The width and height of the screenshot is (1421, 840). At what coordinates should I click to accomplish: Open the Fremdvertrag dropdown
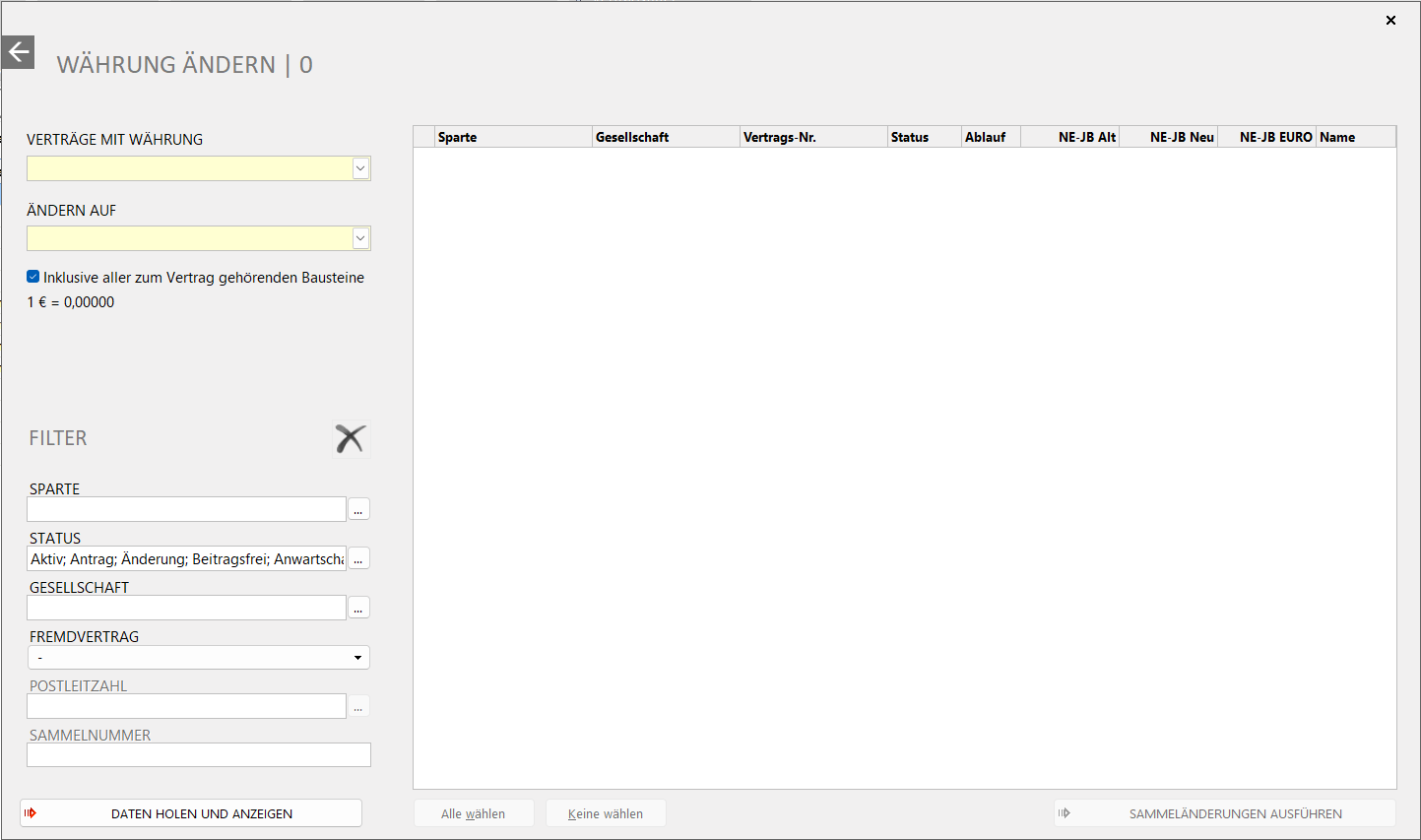pos(357,657)
